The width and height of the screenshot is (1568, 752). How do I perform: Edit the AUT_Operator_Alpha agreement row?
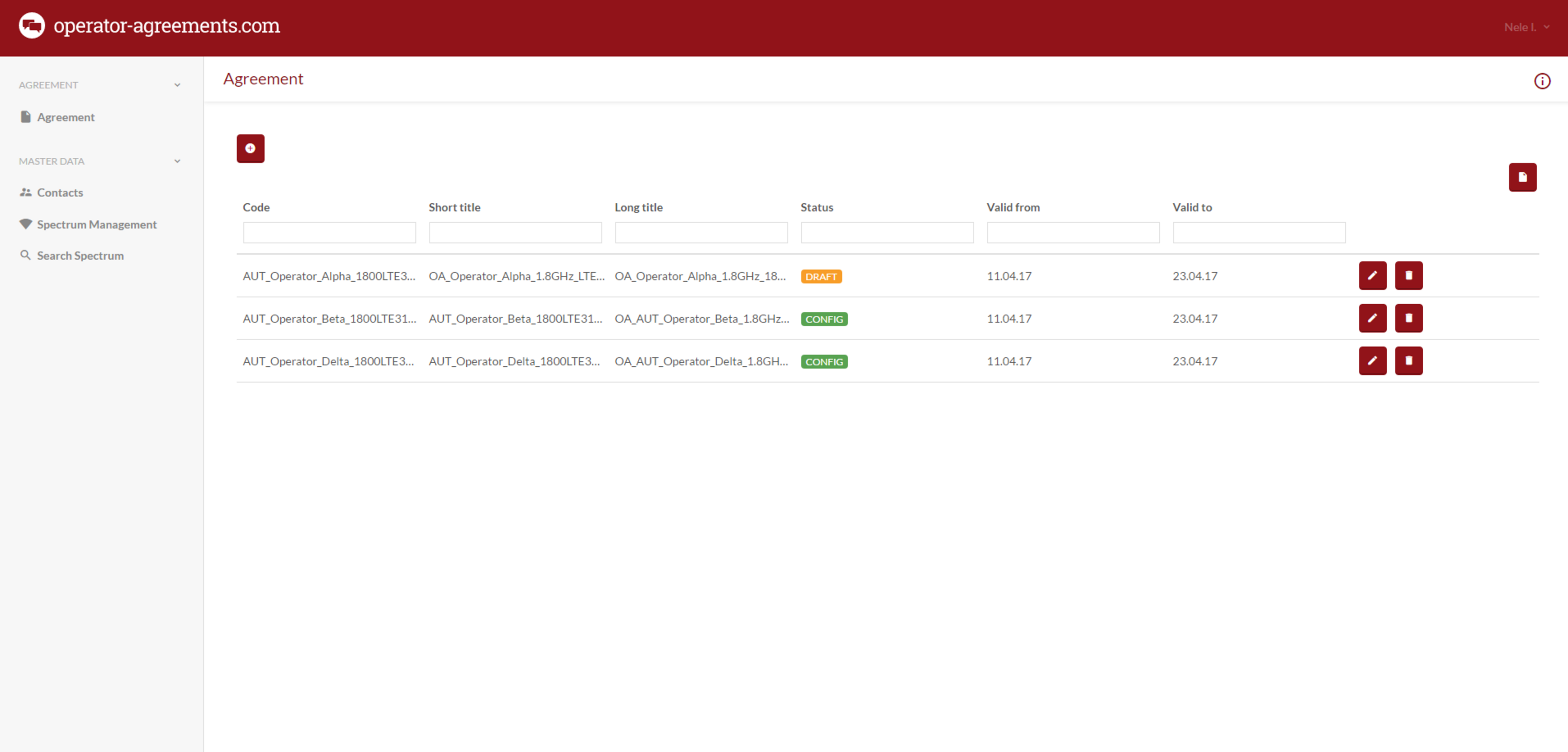[x=1372, y=275]
